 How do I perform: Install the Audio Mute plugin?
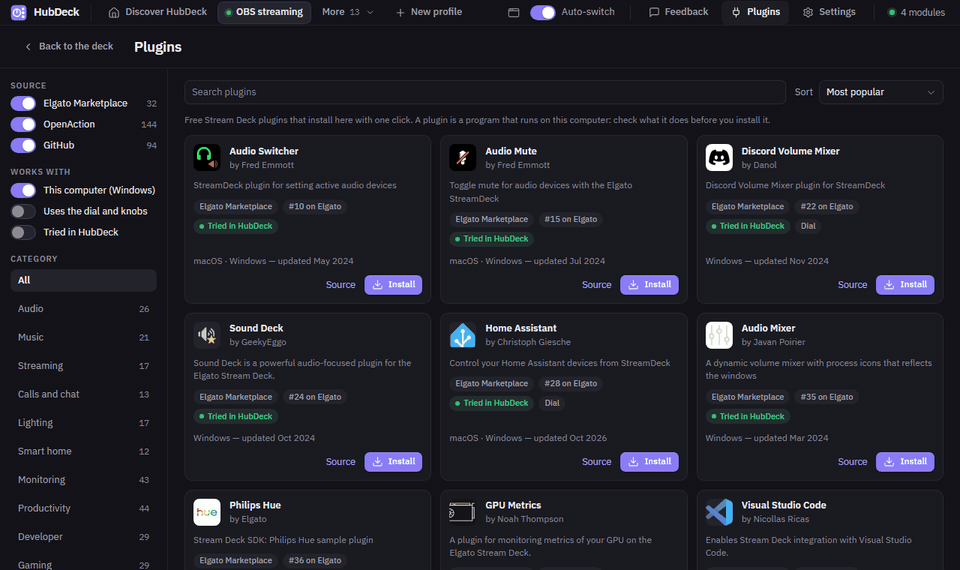tap(649, 285)
